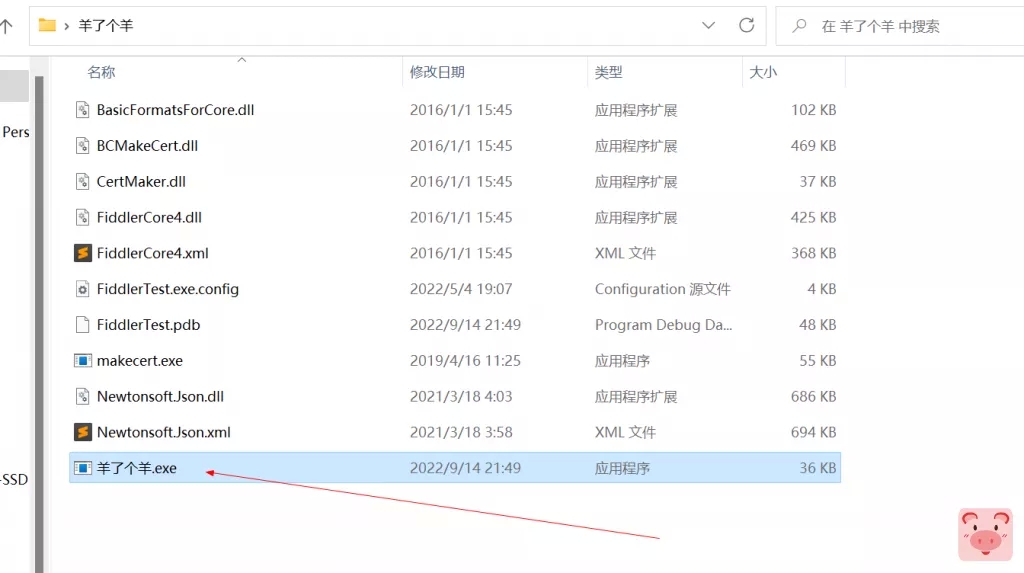Click the Newtonsoft.Json.xml Sublime icon
The width and height of the screenshot is (1024, 573).
[82, 432]
